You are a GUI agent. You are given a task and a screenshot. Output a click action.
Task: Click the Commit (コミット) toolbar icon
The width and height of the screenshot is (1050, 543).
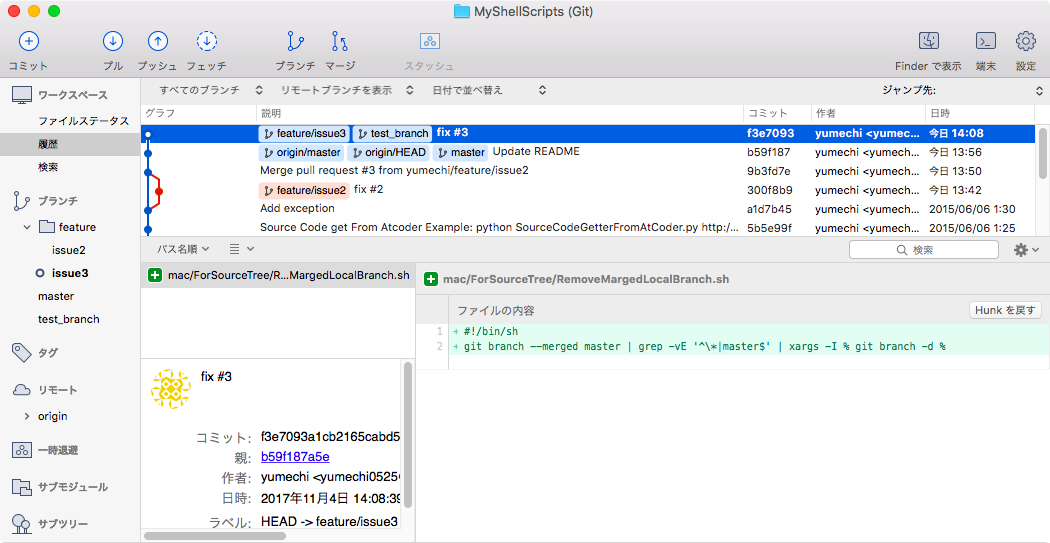coord(28,42)
